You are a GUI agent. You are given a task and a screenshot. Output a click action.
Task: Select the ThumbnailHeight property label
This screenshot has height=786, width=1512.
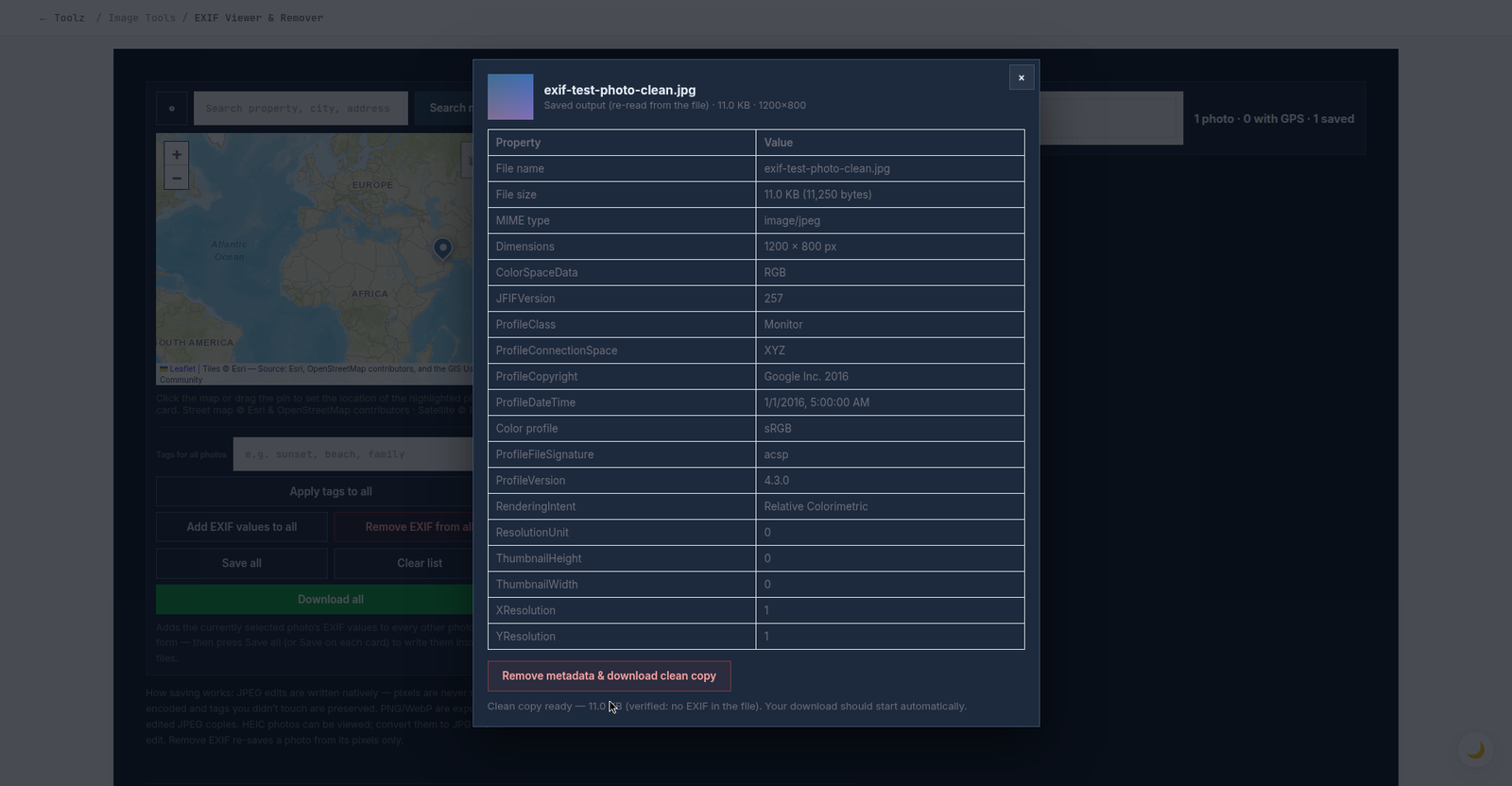(539, 558)
